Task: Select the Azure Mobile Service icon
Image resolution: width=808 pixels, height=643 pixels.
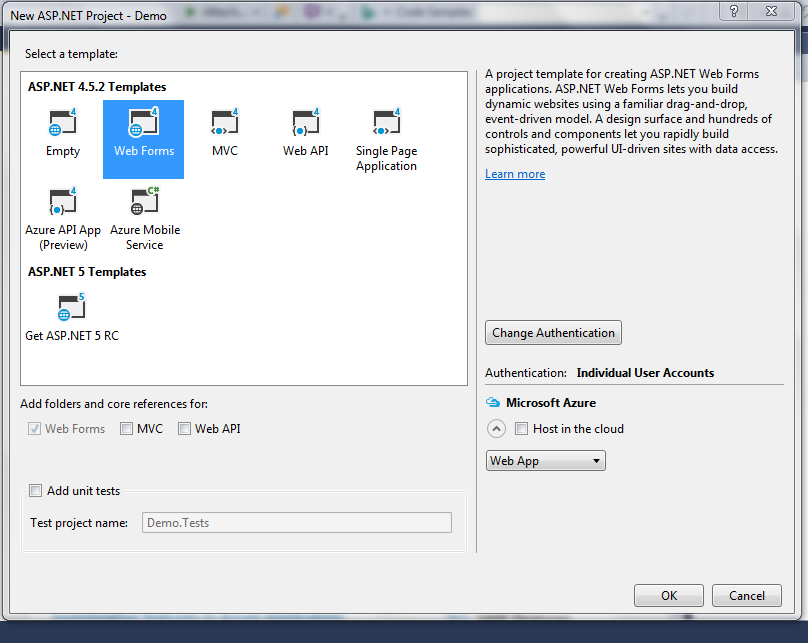Action: [x=144, y=201]
